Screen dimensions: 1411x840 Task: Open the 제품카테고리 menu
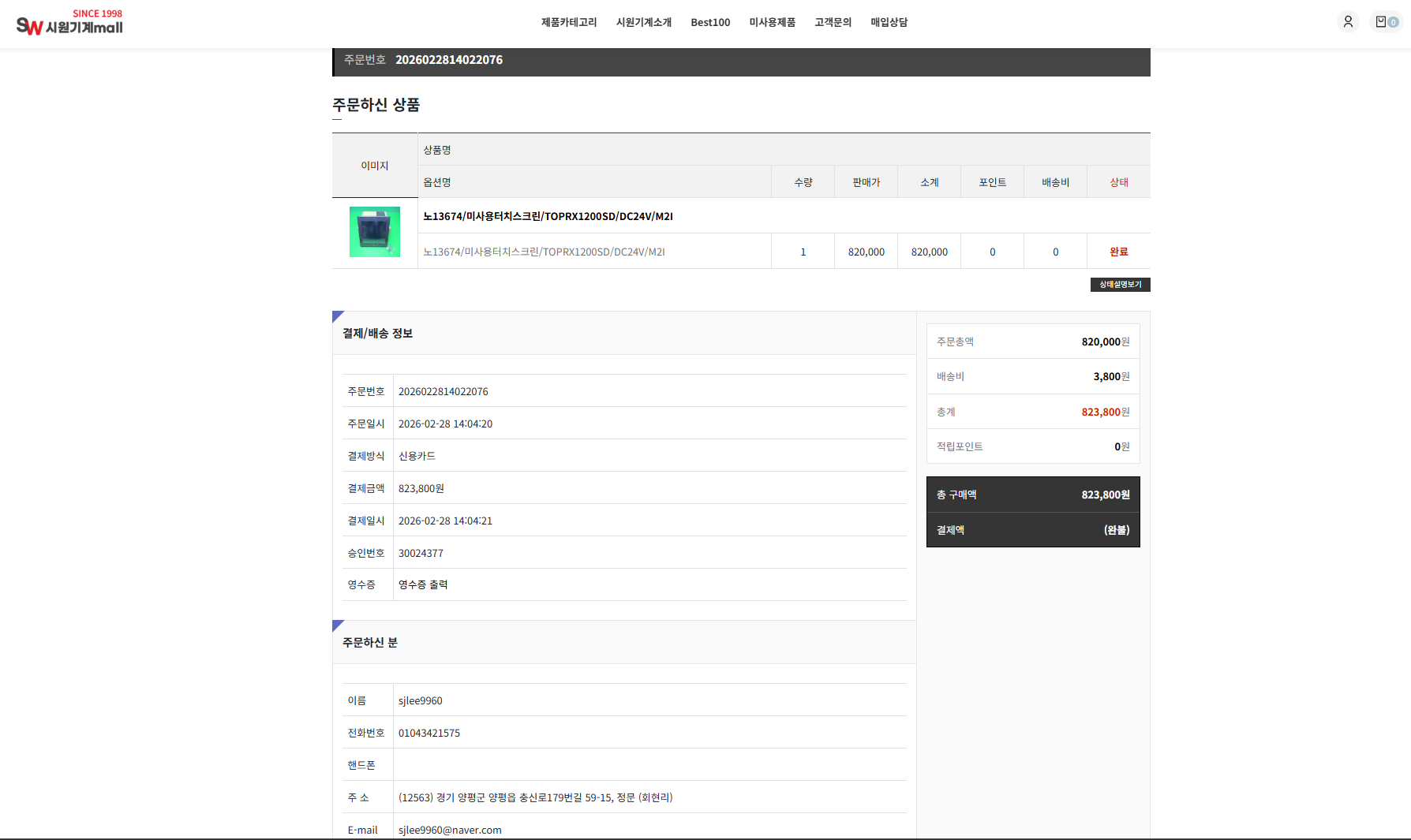[568, 22]
